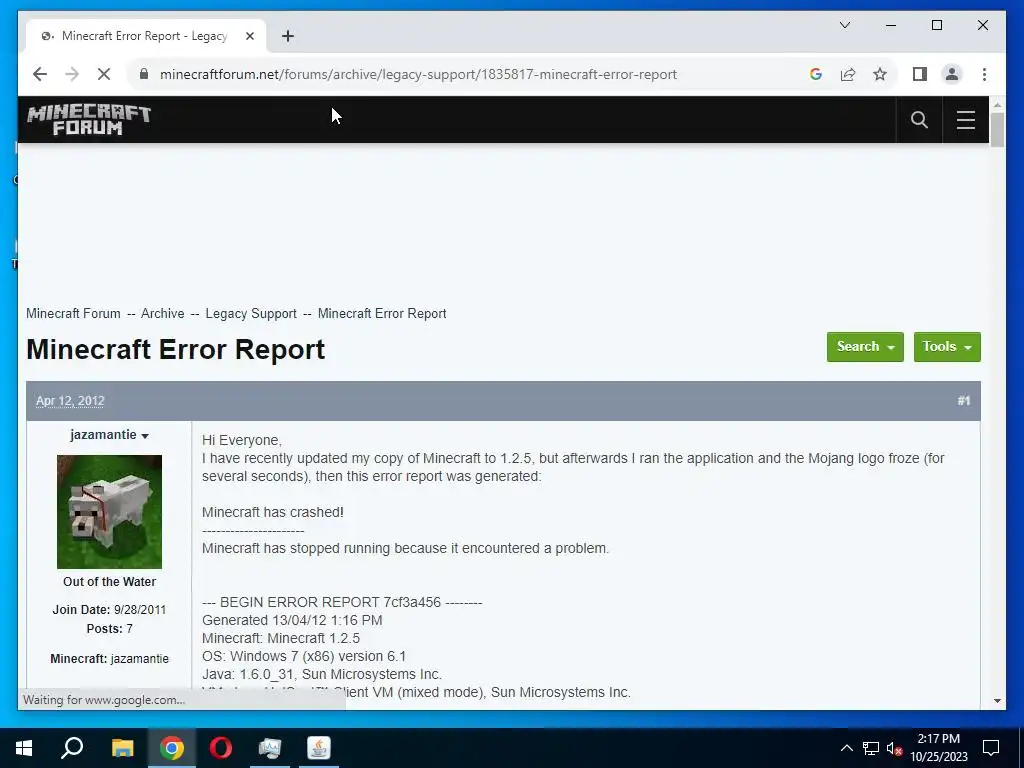Share this page using the share icon
Image resolution: width=1024 pixels, height=768 pixels.
coord(848,74)
